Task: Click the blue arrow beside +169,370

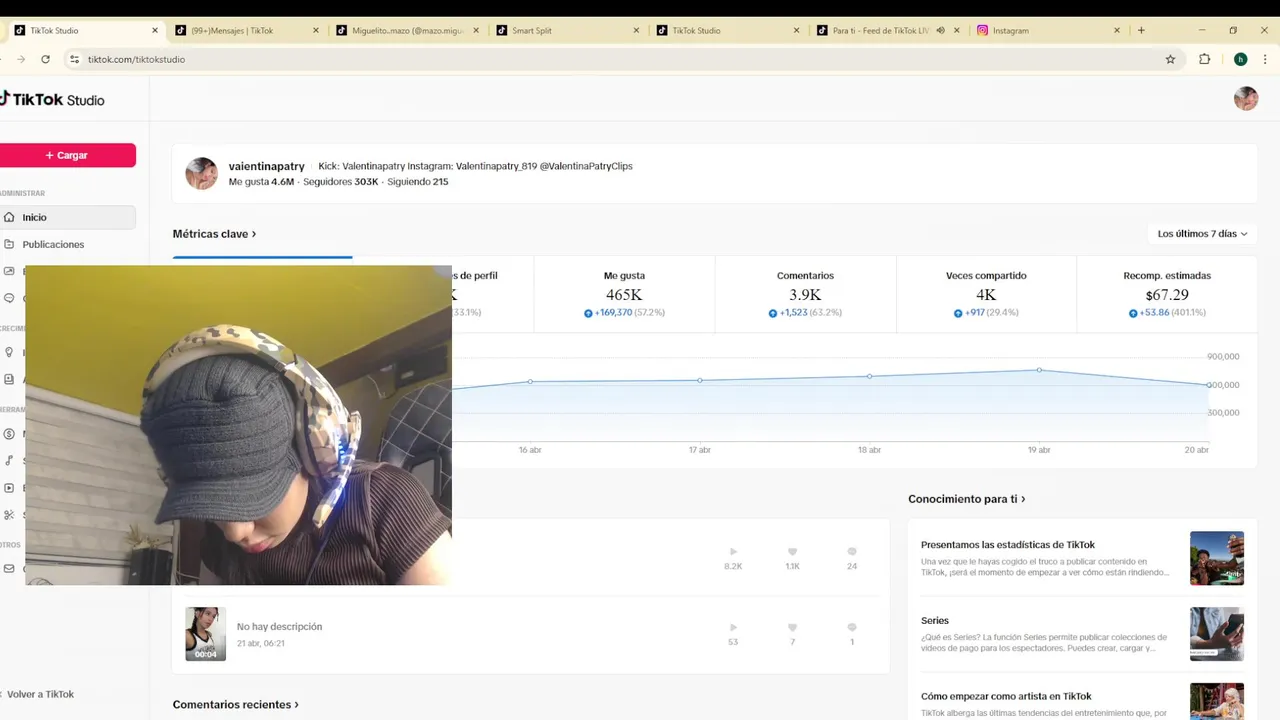Action: click(x=588, y=313)
